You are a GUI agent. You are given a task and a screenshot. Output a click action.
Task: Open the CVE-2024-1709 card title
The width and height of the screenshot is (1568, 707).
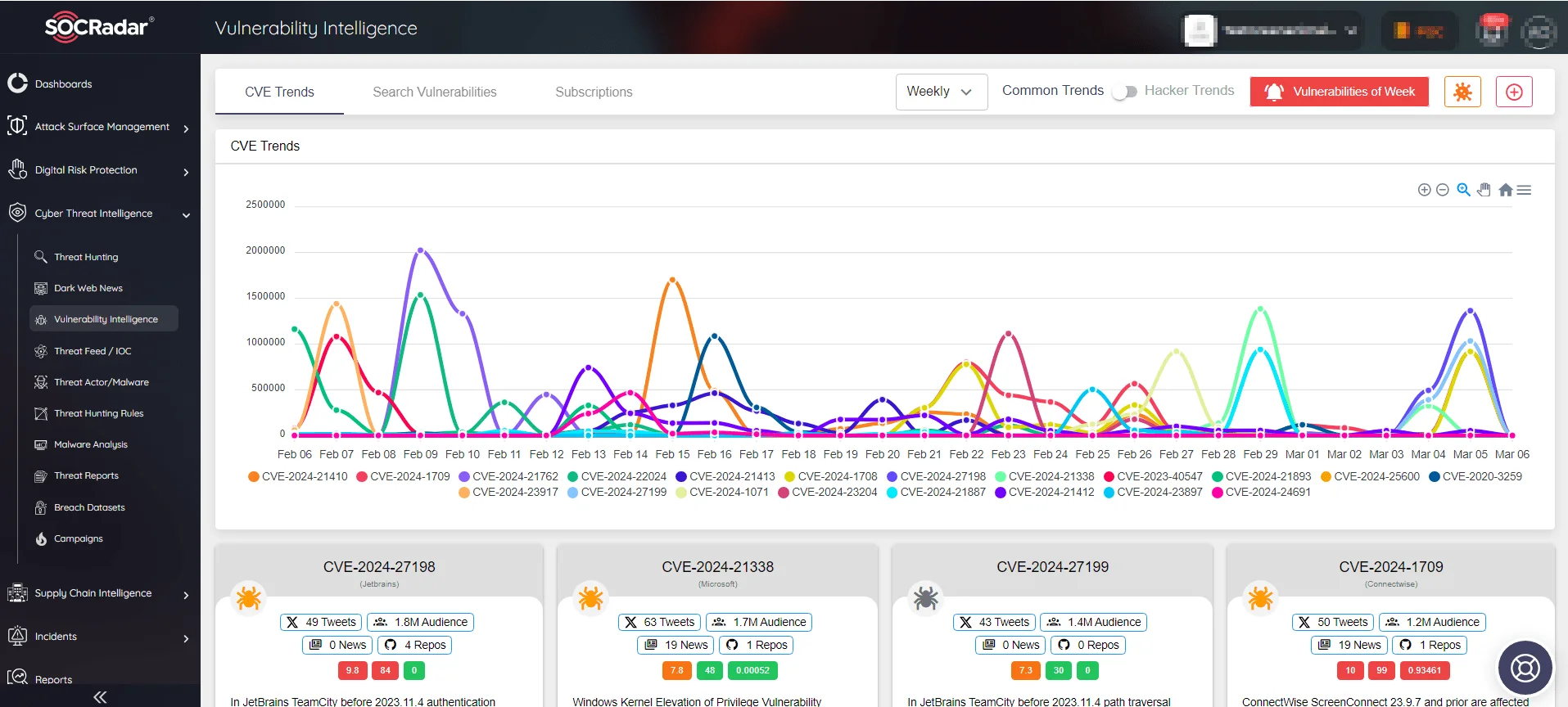pyautogui.click(x=1390, y=567)
